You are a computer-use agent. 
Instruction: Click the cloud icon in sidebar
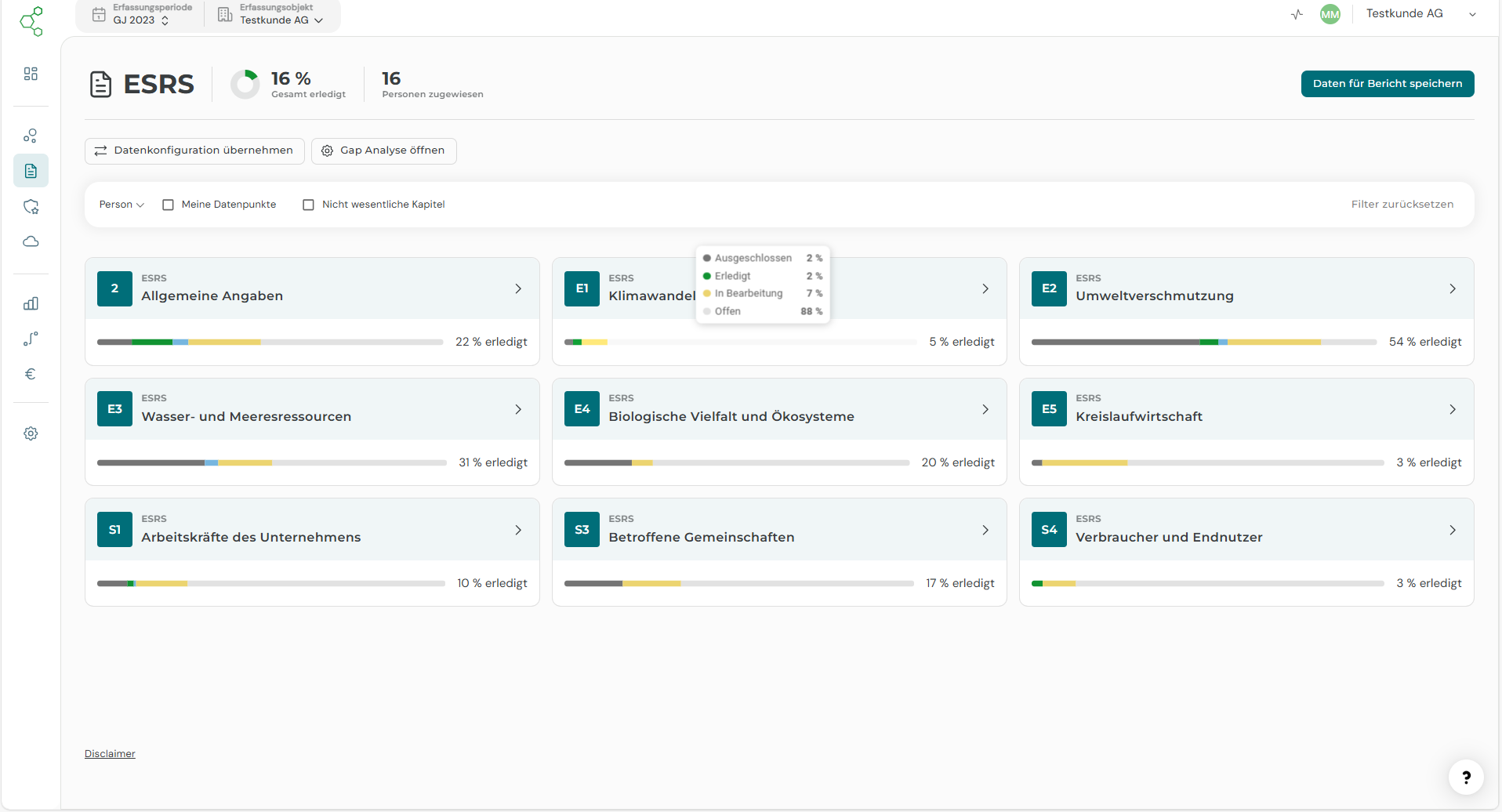click(31, 241)
